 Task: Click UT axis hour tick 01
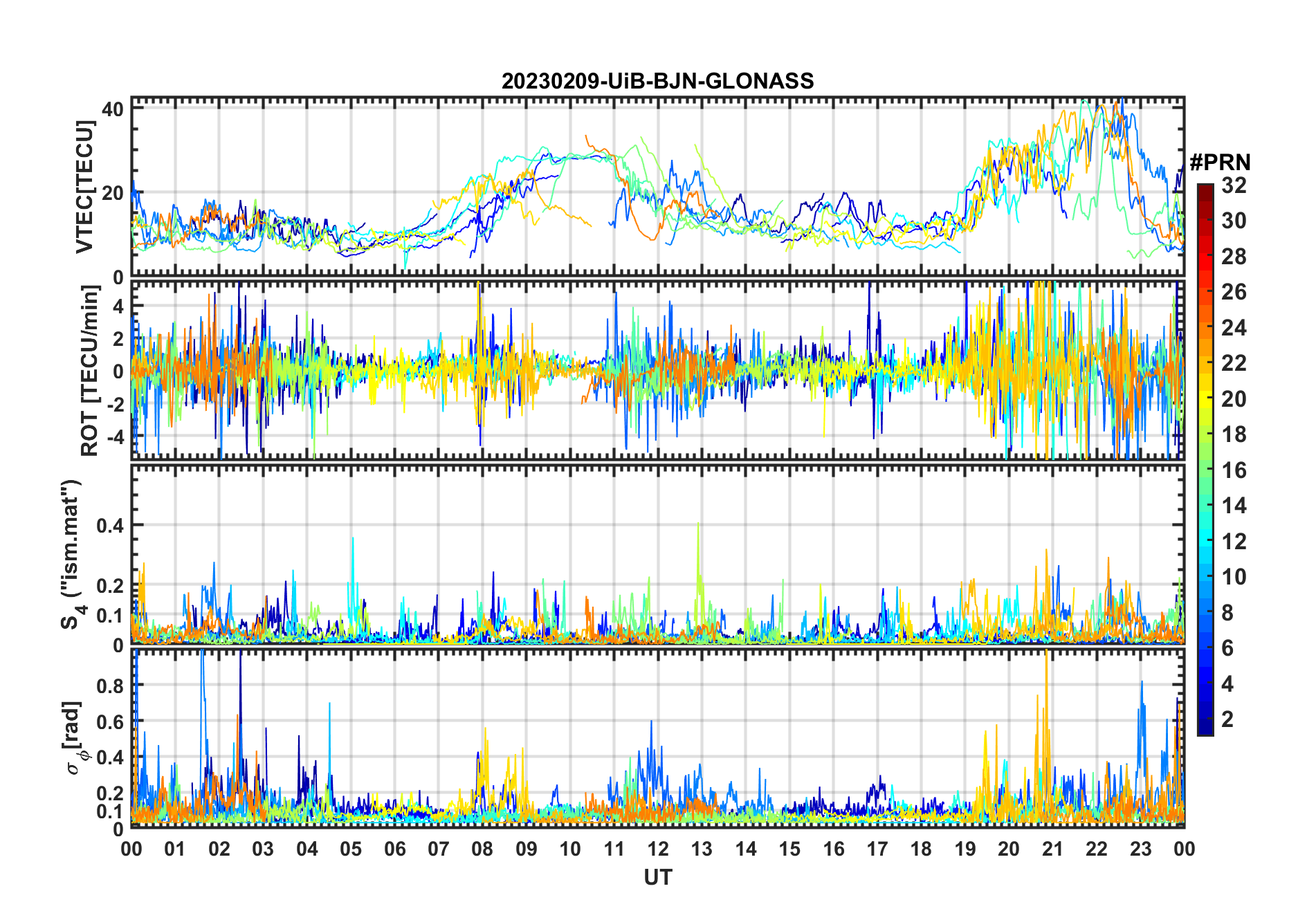[x=175, y=849]
